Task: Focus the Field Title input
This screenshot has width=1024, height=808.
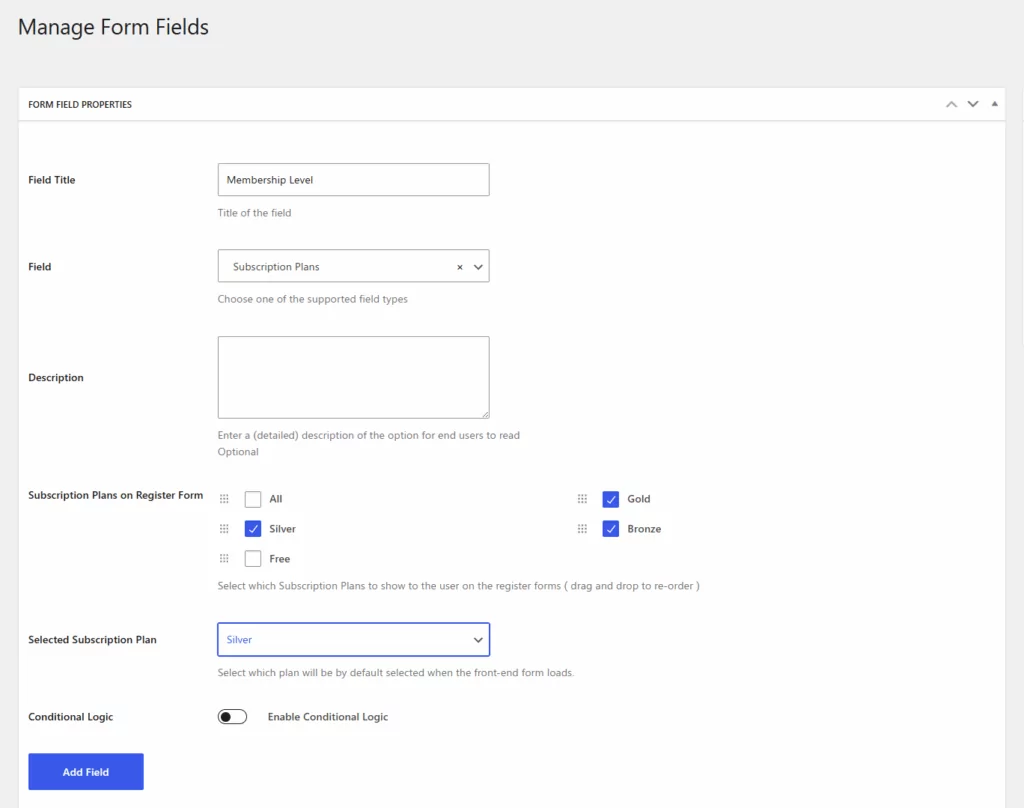Action: pos(353,180)
